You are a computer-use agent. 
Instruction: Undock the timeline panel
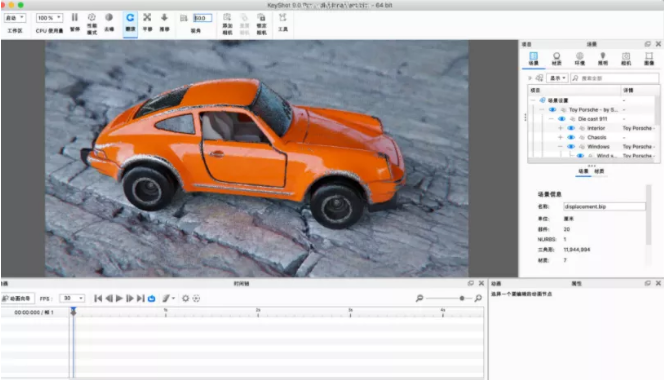pyautogui.click(x=470, y=283)
